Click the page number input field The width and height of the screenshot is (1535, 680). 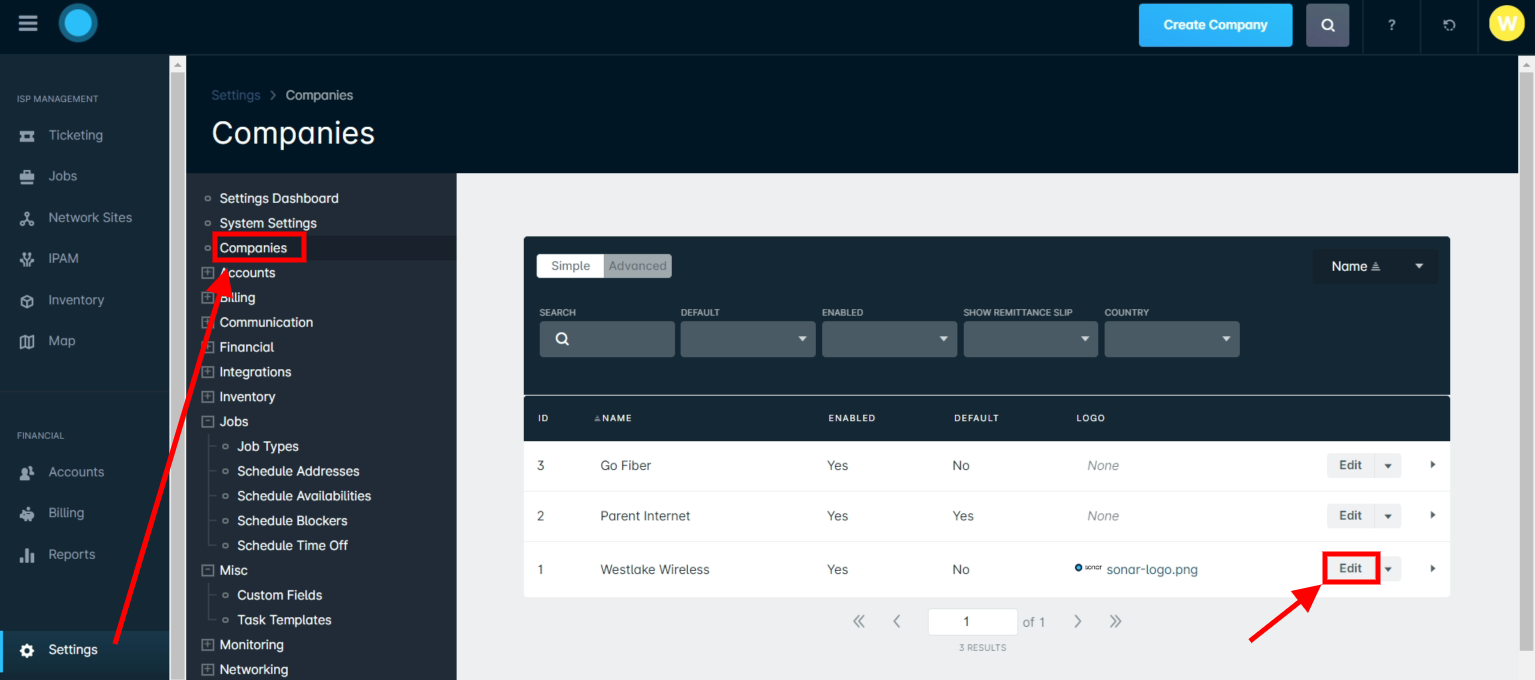tap(972, 622)
